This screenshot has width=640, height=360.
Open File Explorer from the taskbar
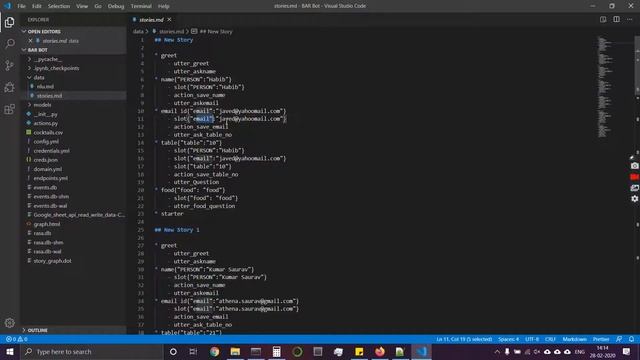click(x=235, y=351)
